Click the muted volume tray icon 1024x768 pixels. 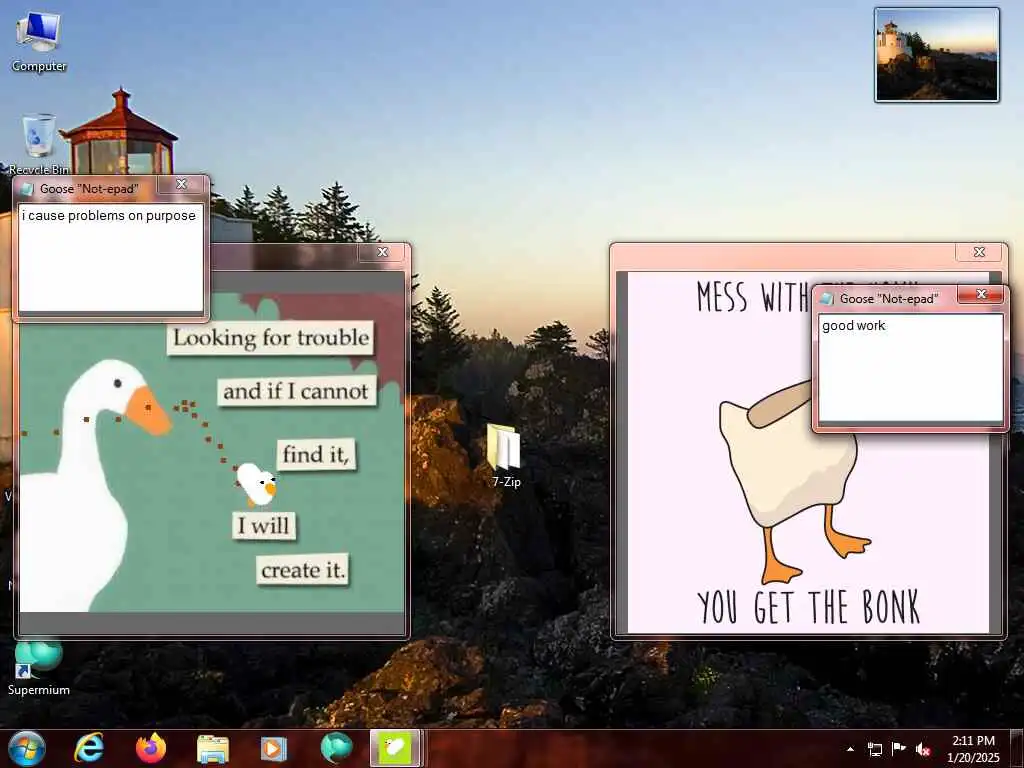922,749
